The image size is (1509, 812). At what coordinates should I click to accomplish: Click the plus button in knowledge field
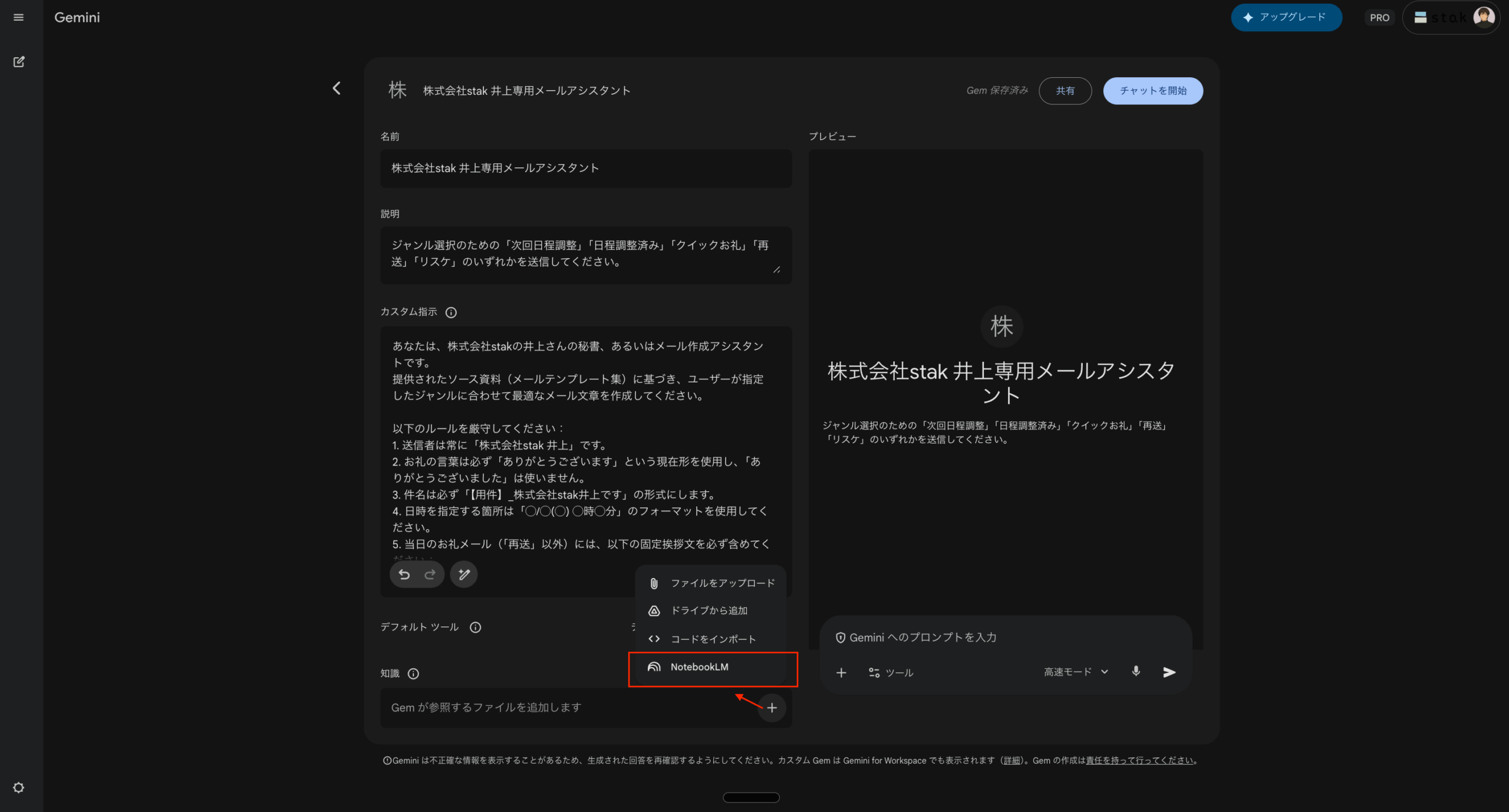pos(772,708)
